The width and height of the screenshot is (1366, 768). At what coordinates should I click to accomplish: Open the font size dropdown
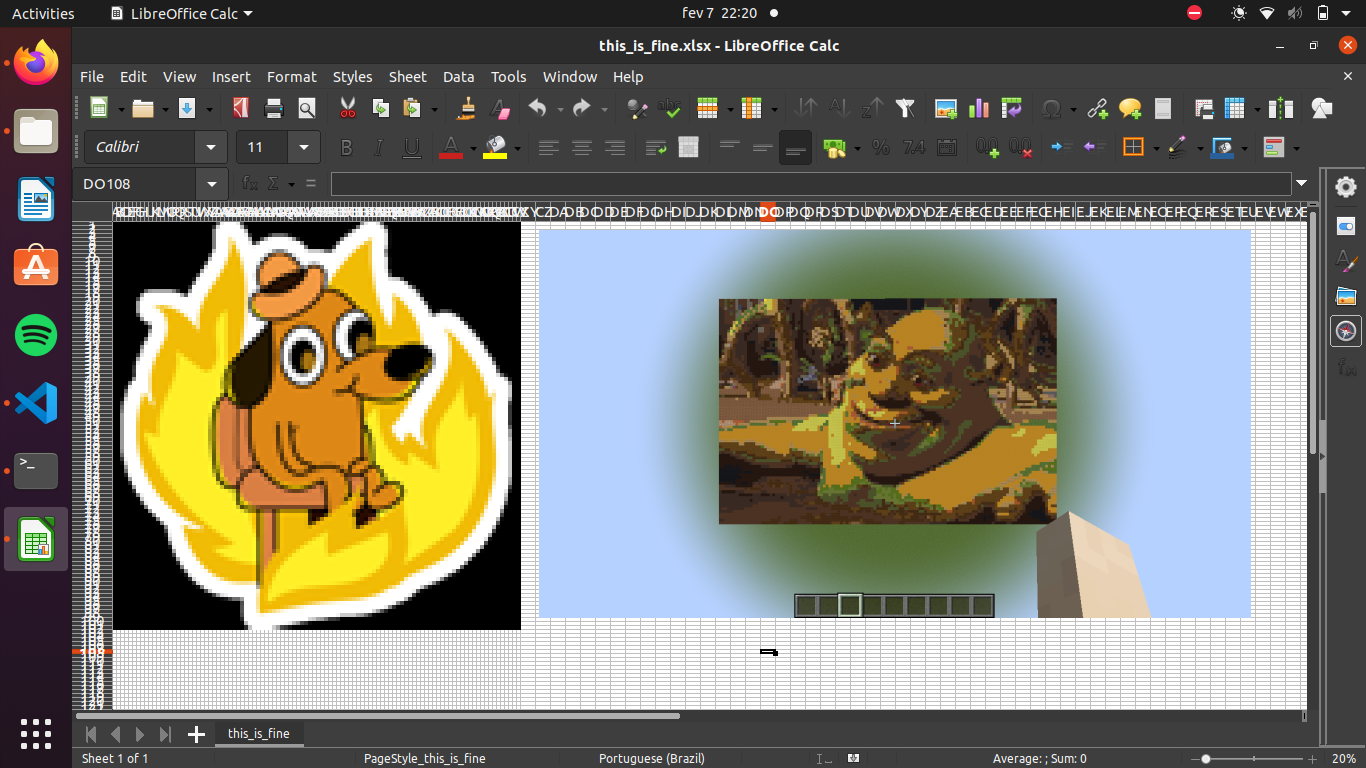click(x=304, y=147)
